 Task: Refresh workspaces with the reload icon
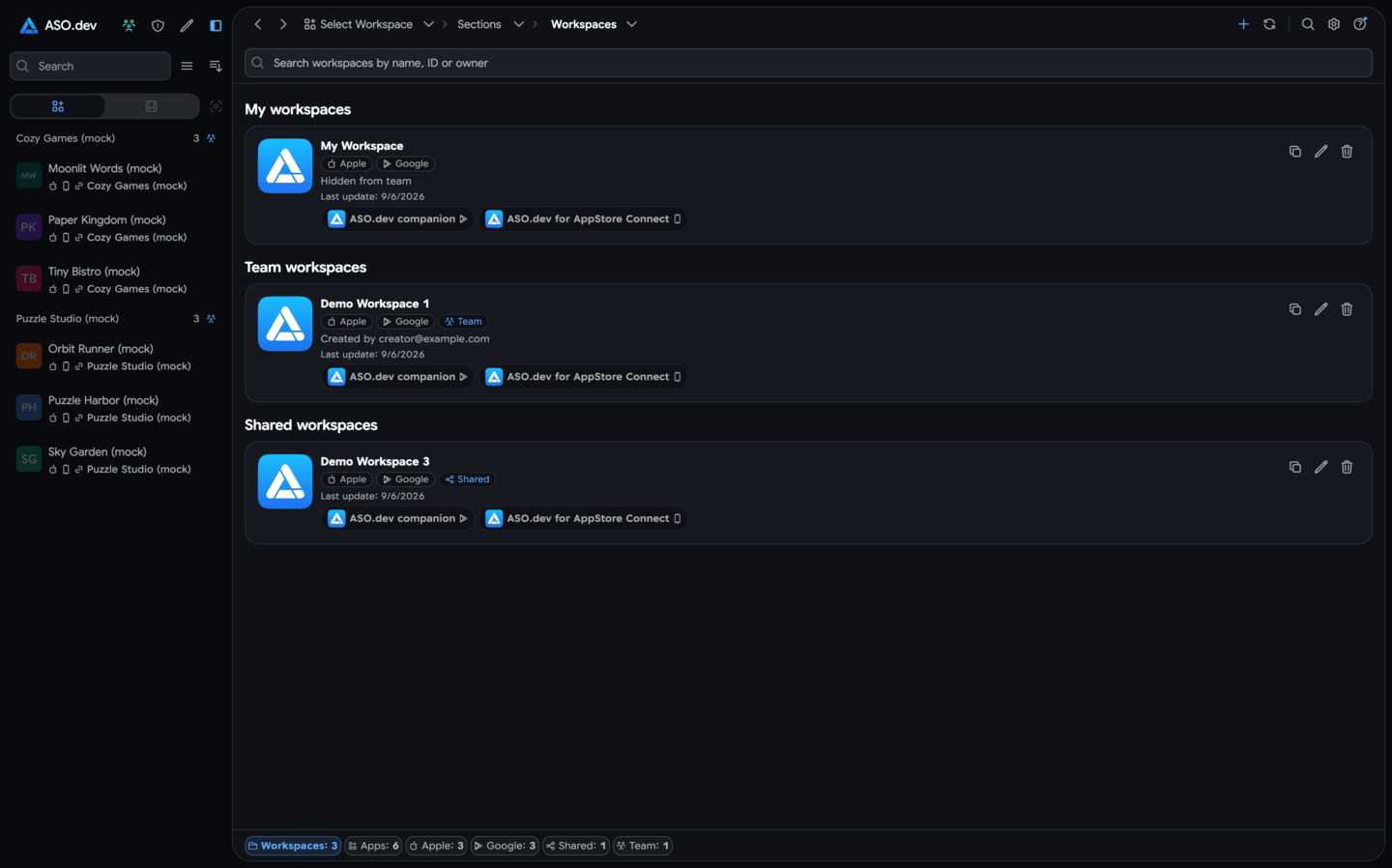pyautogui.click(x=1269, y=24)
